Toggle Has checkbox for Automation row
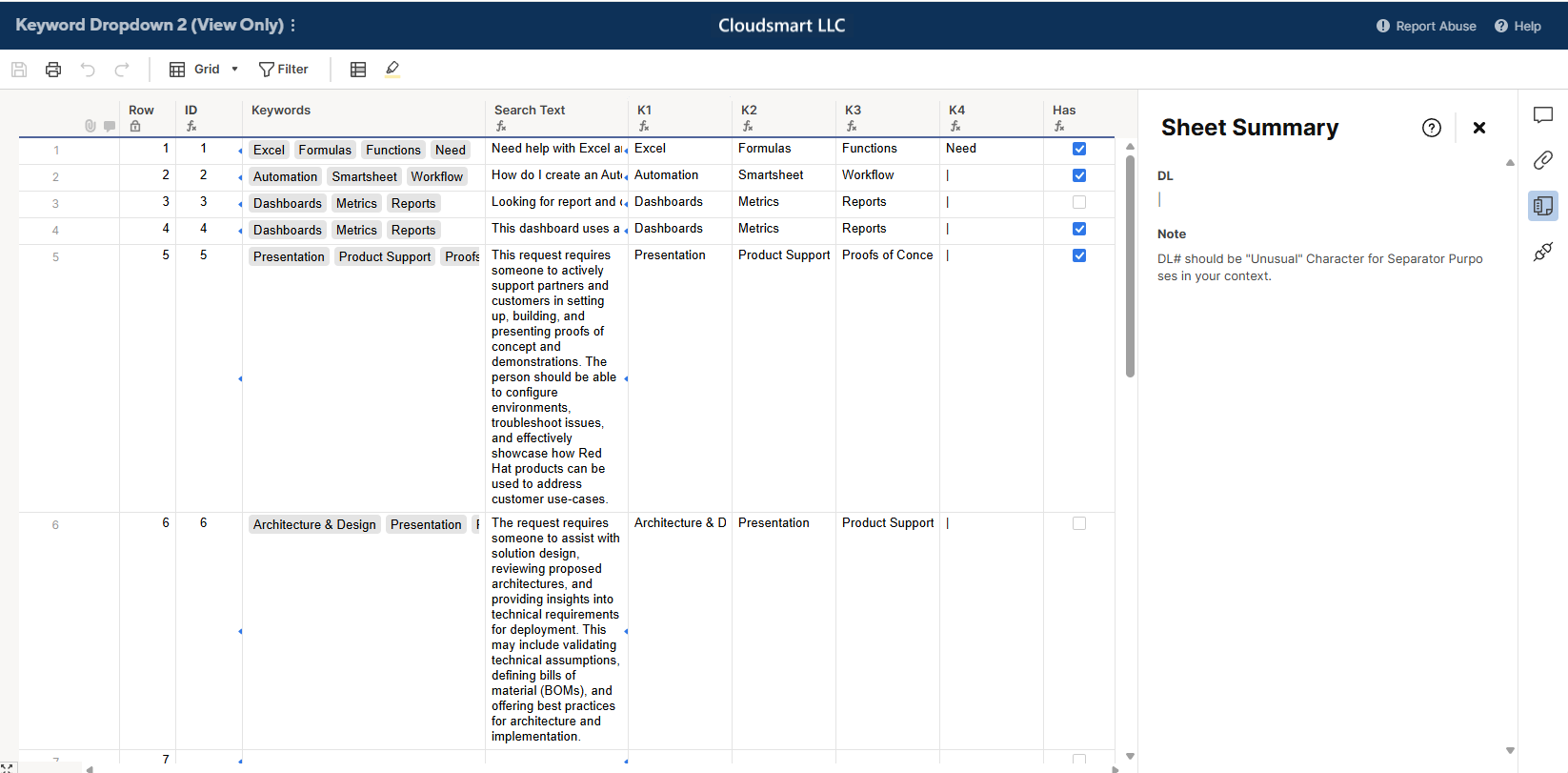This screenshot has height=773, width=1568. tap(1079, 175)
